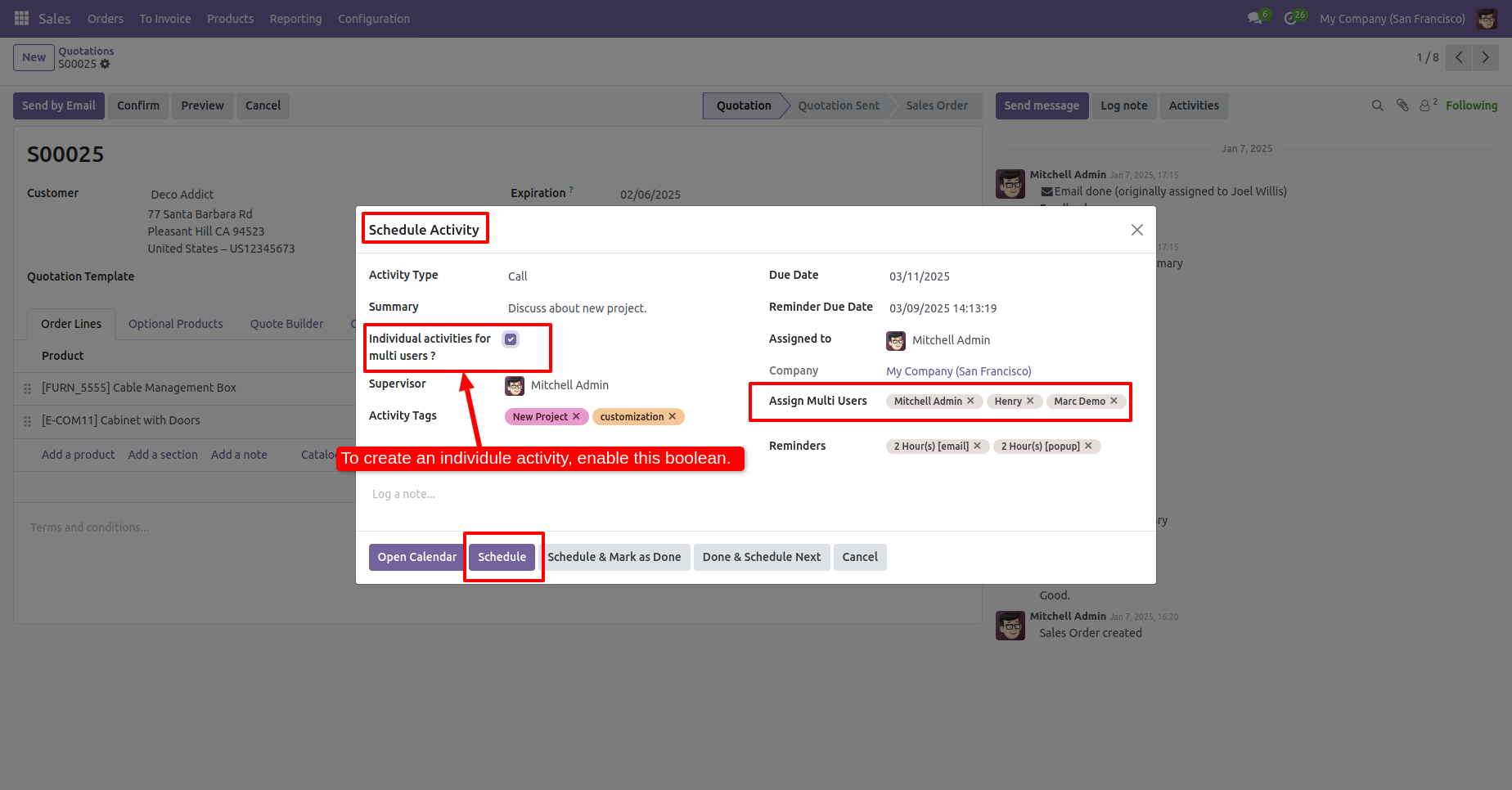Open the Orders menu
The height and width of the screenshot is (790, 1512).
pyautogui.click(x=106, y=19)
